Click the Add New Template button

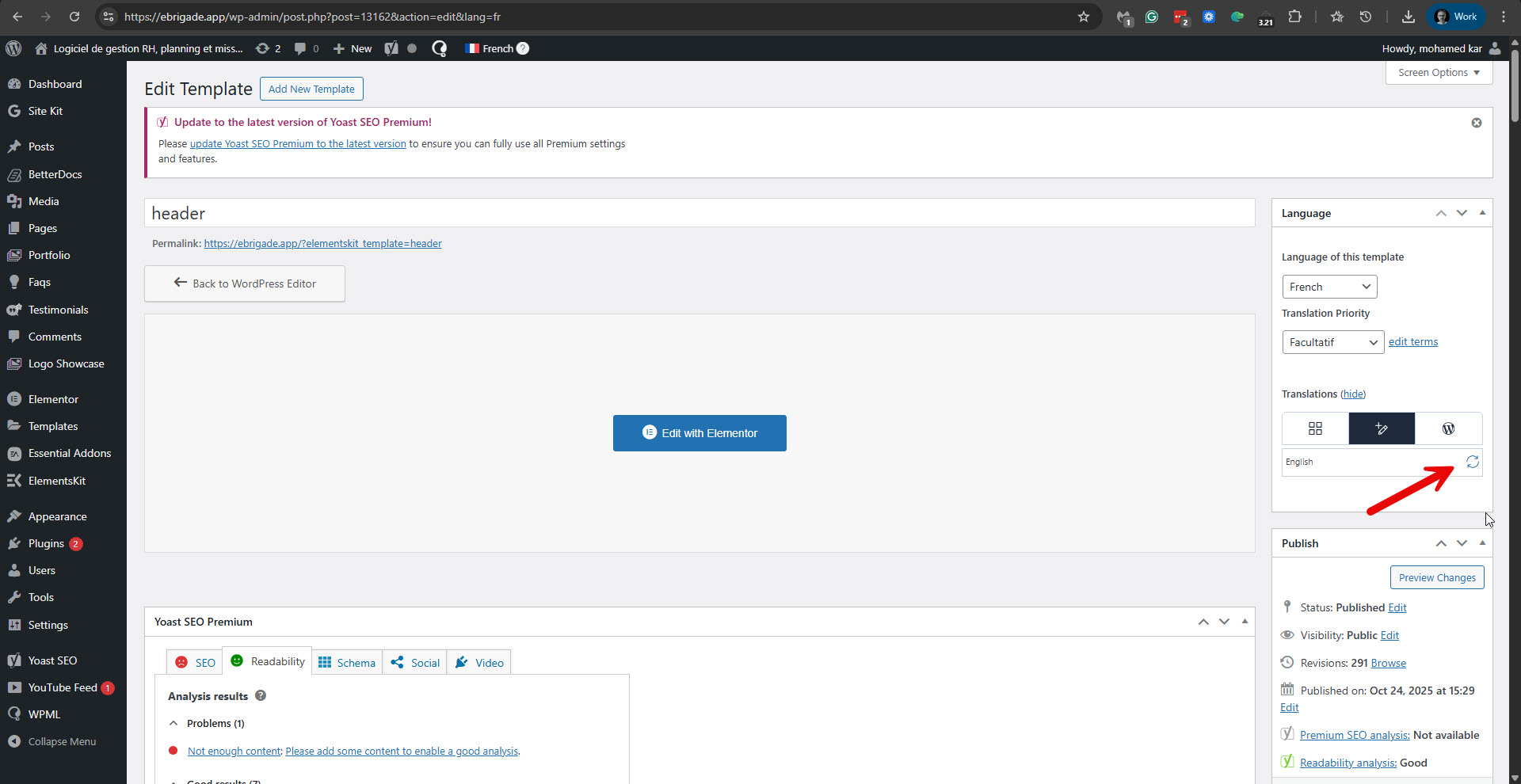pos(311,89)
